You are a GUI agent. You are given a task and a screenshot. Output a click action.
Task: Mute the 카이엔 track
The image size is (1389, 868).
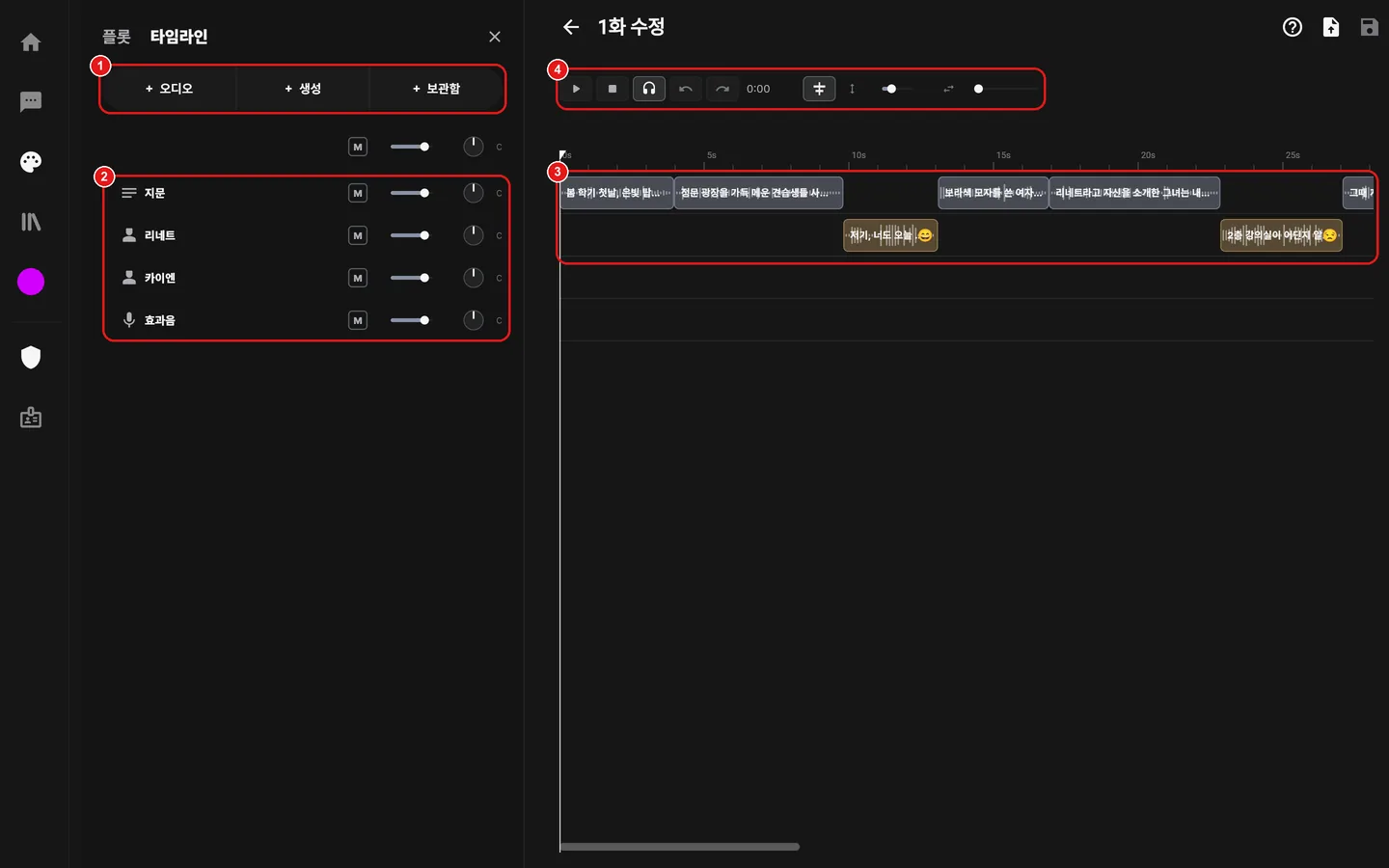[358, 278]
